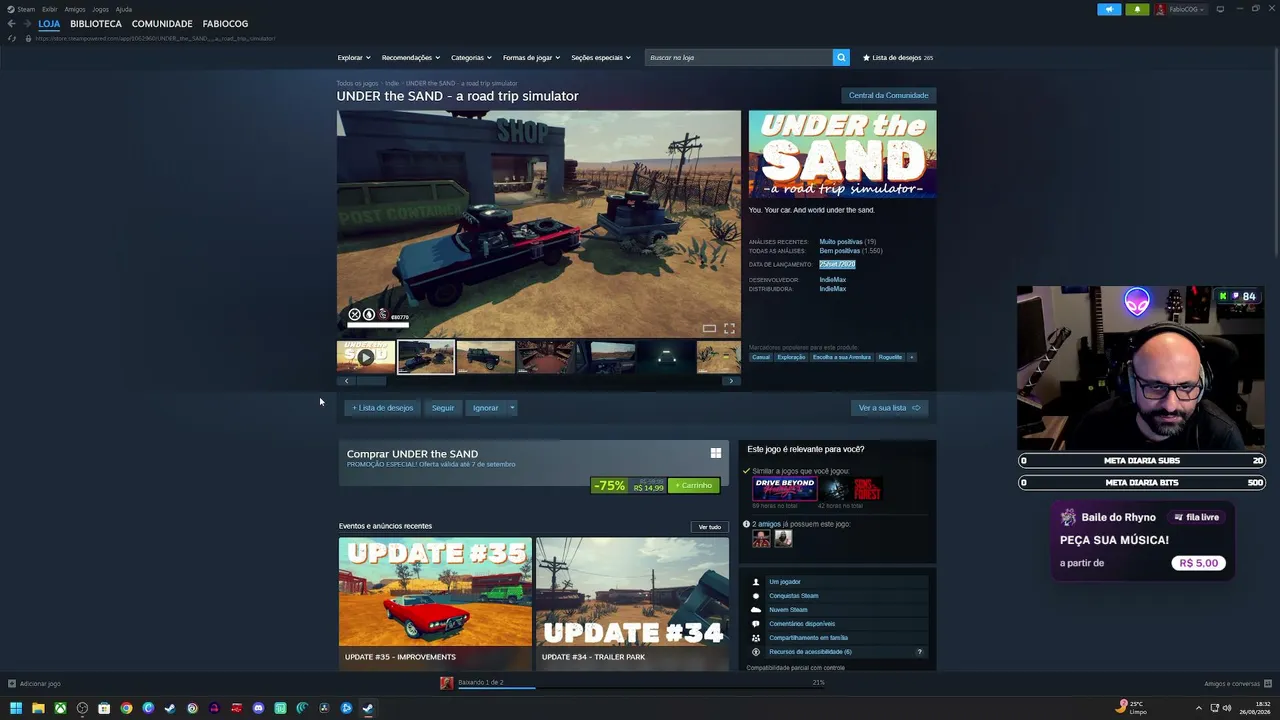Open the active Steam taskbar icon

[368, 708]
